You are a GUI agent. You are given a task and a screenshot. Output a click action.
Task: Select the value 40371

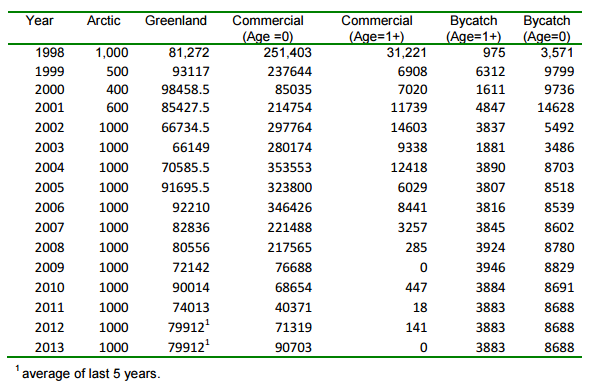[294, 308]
